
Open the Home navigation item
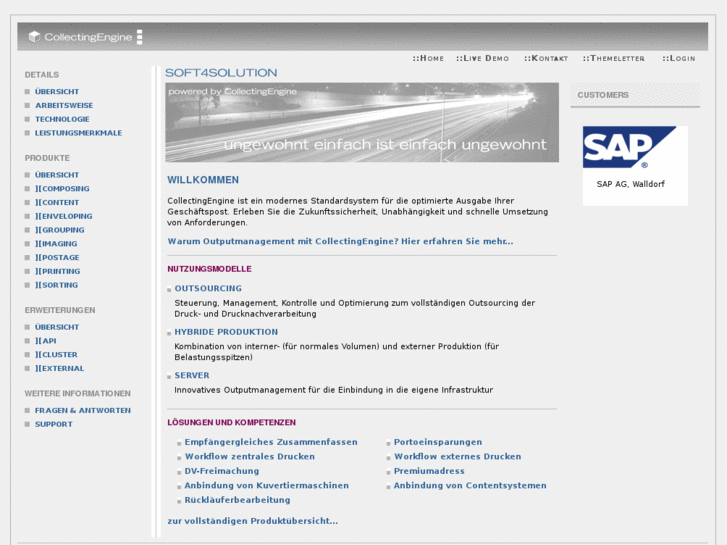pyautogui.click(x=428, y=58)
